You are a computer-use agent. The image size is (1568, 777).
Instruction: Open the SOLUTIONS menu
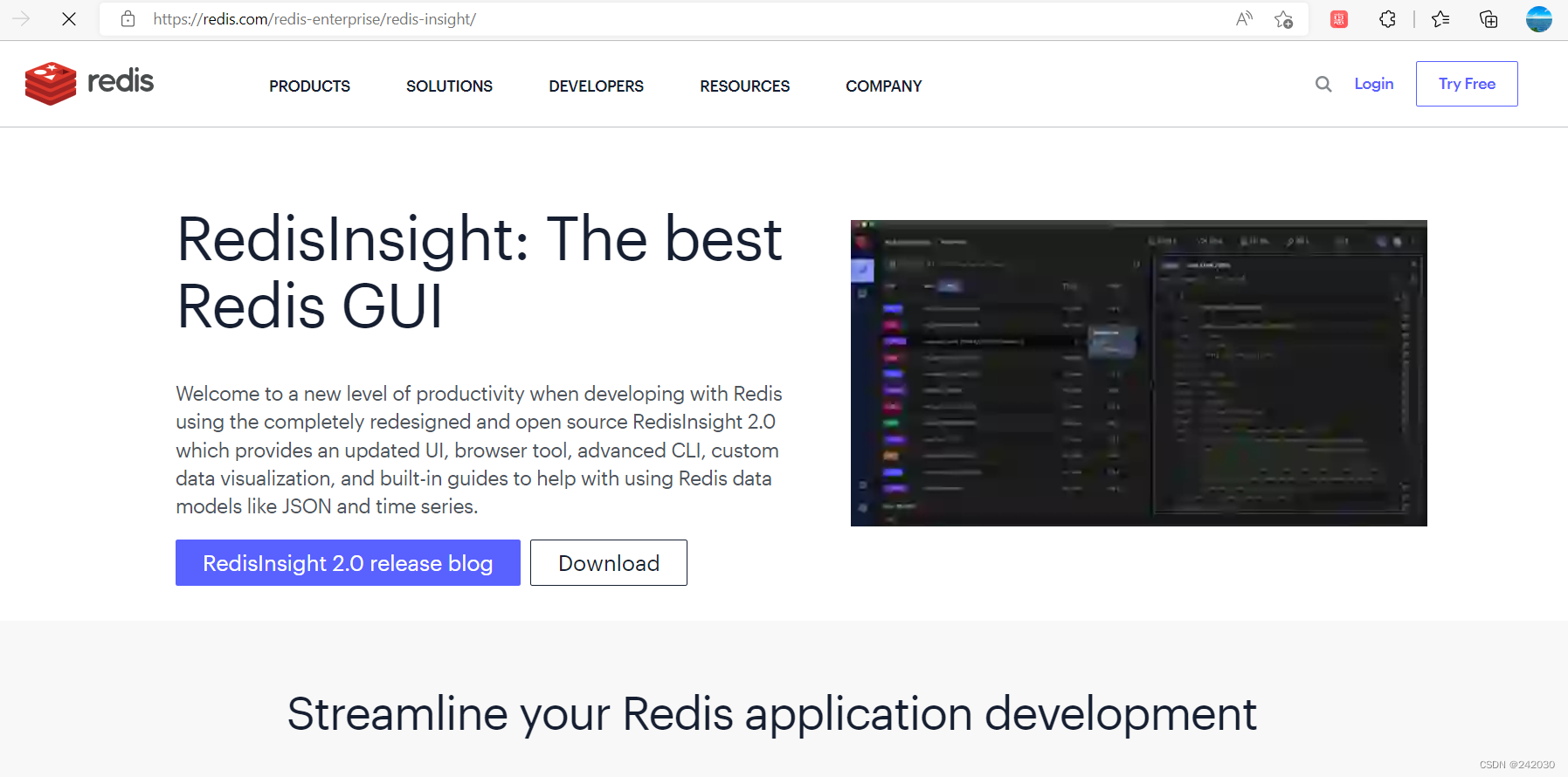[449, 86]
